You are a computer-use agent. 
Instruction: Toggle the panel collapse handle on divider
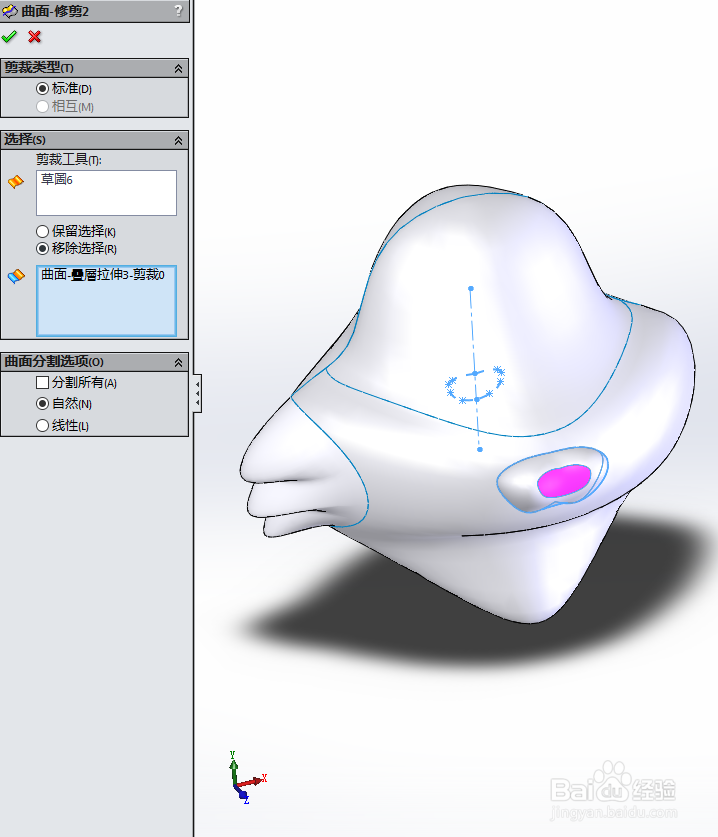coord(198,393)
